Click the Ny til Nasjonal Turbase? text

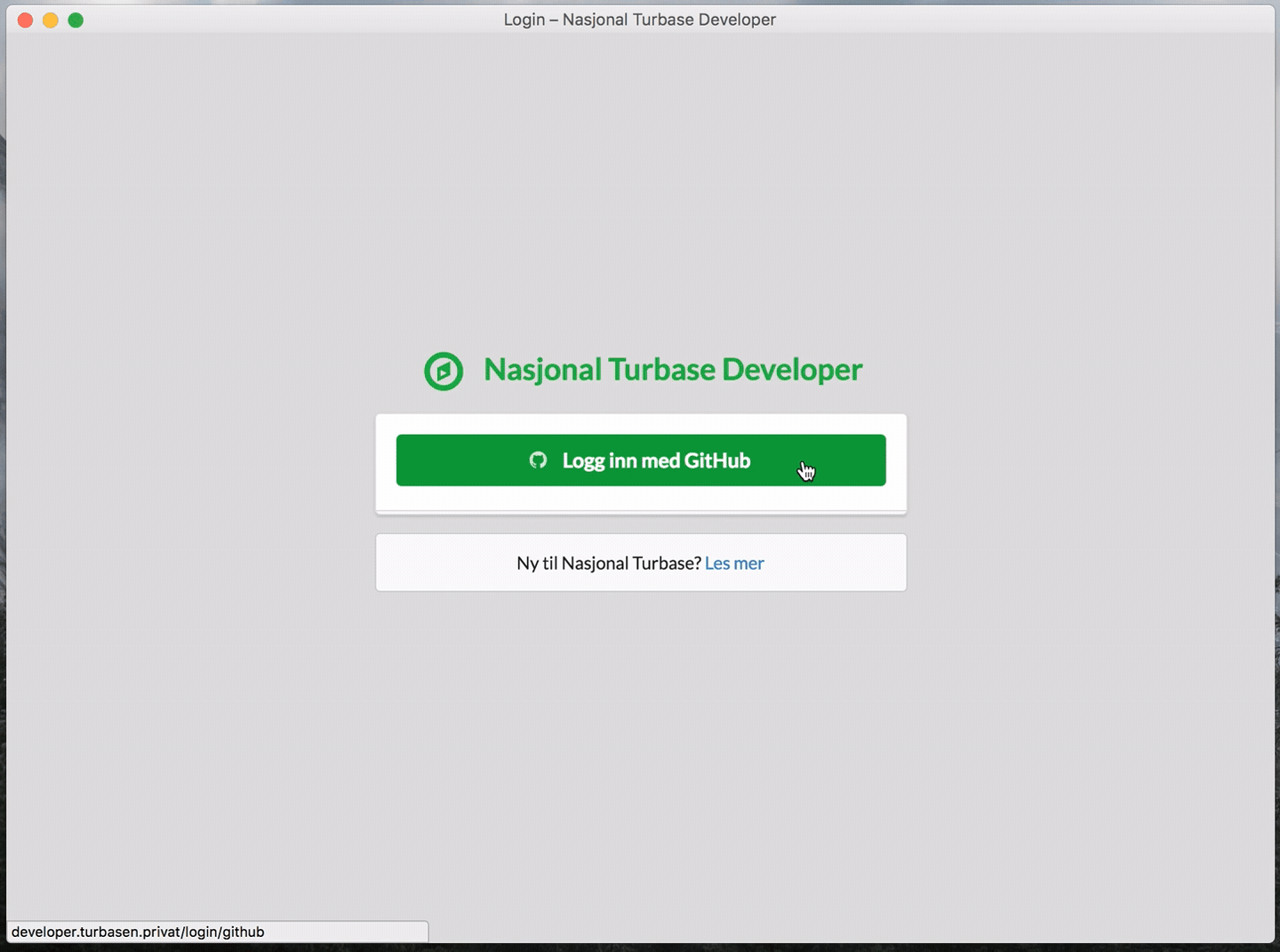click(x=609, y=564)
